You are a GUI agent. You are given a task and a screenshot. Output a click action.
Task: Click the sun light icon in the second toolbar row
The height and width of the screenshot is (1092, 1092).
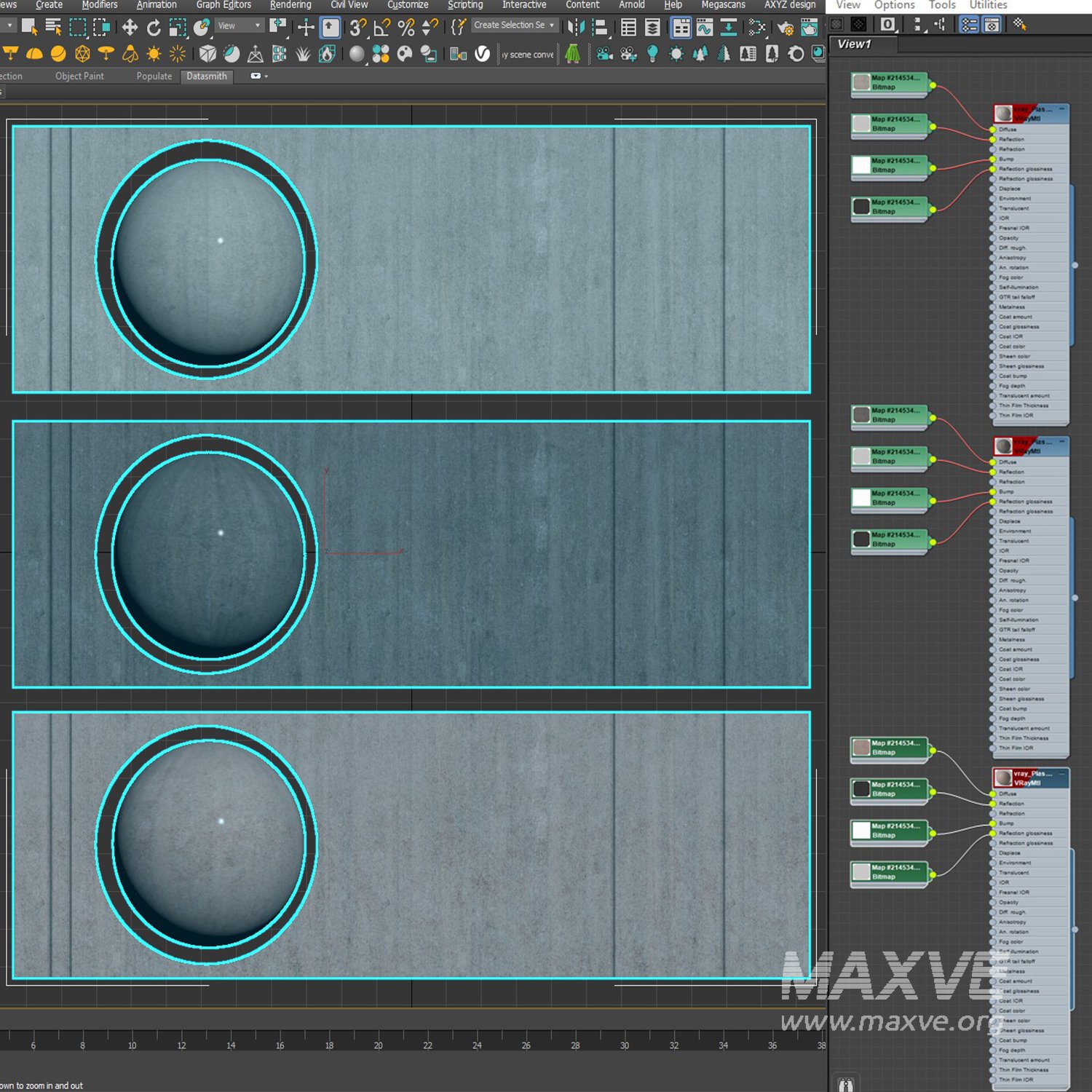[154, 54]
